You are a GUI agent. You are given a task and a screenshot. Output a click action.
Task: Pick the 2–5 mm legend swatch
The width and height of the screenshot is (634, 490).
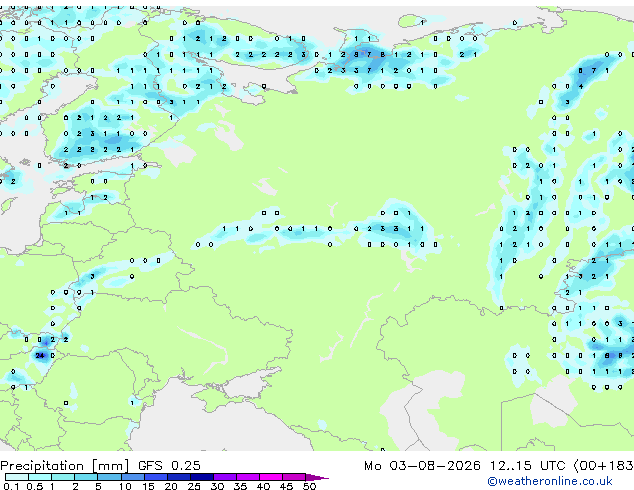86,477
